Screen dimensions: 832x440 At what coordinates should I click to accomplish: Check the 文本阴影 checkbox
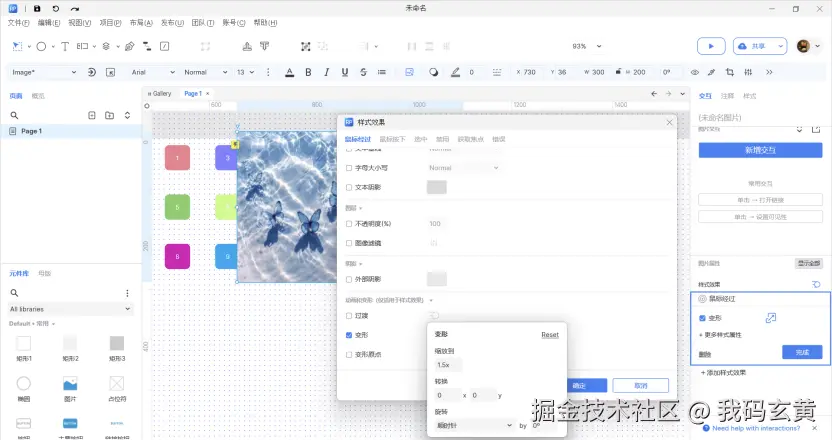pos(349,187)
